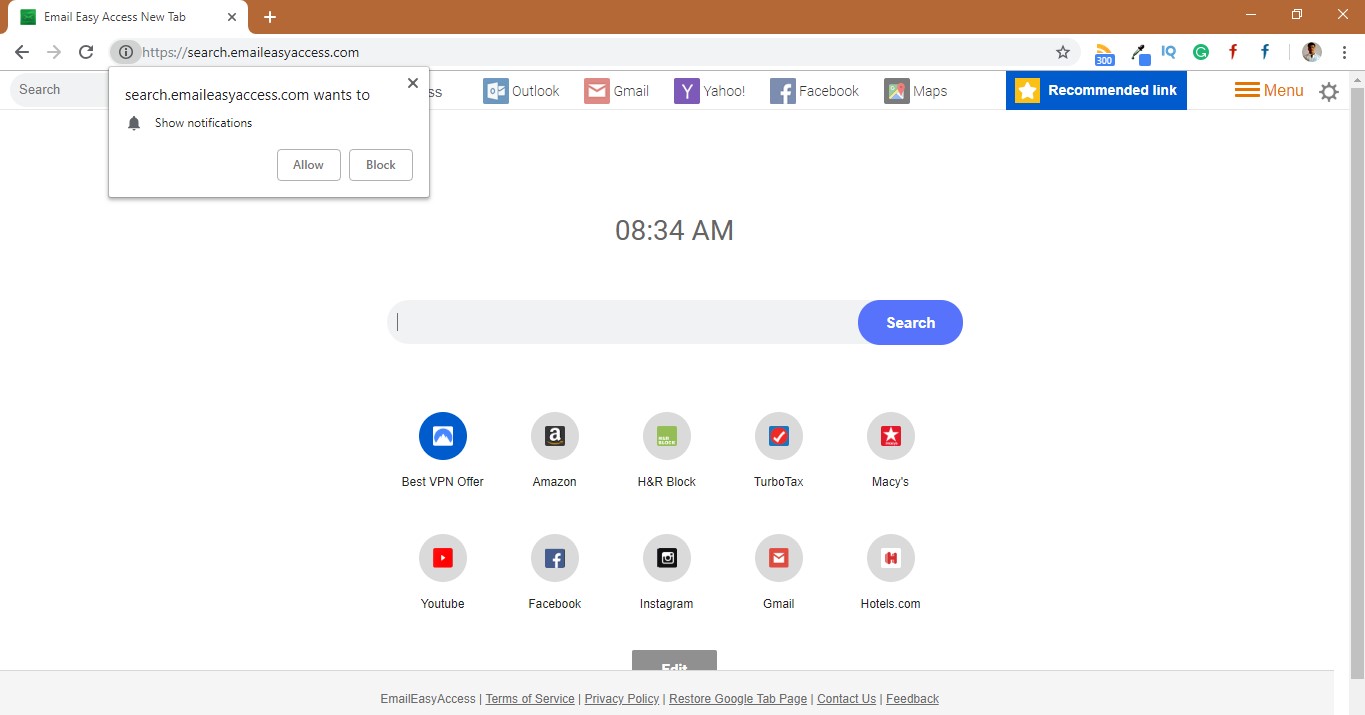Allow site notifications
This screenshot has width=1365, height=715.
[x=308, y=164]
